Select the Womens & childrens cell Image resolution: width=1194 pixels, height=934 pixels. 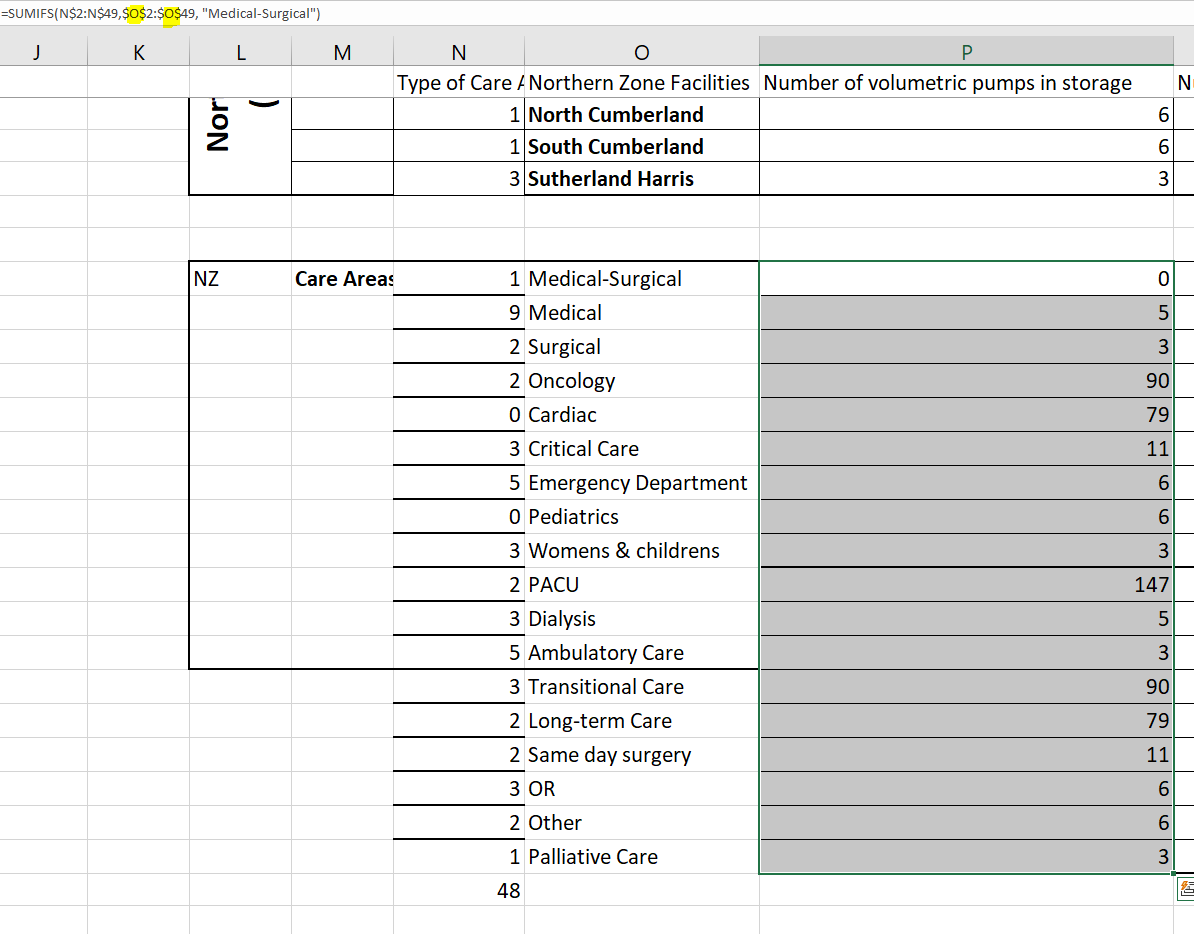(641, 550)
